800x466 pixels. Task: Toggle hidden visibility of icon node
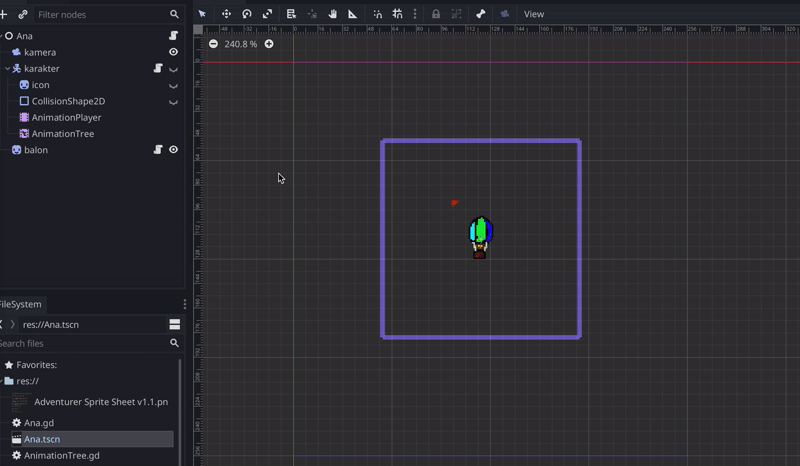click(173, 86)
